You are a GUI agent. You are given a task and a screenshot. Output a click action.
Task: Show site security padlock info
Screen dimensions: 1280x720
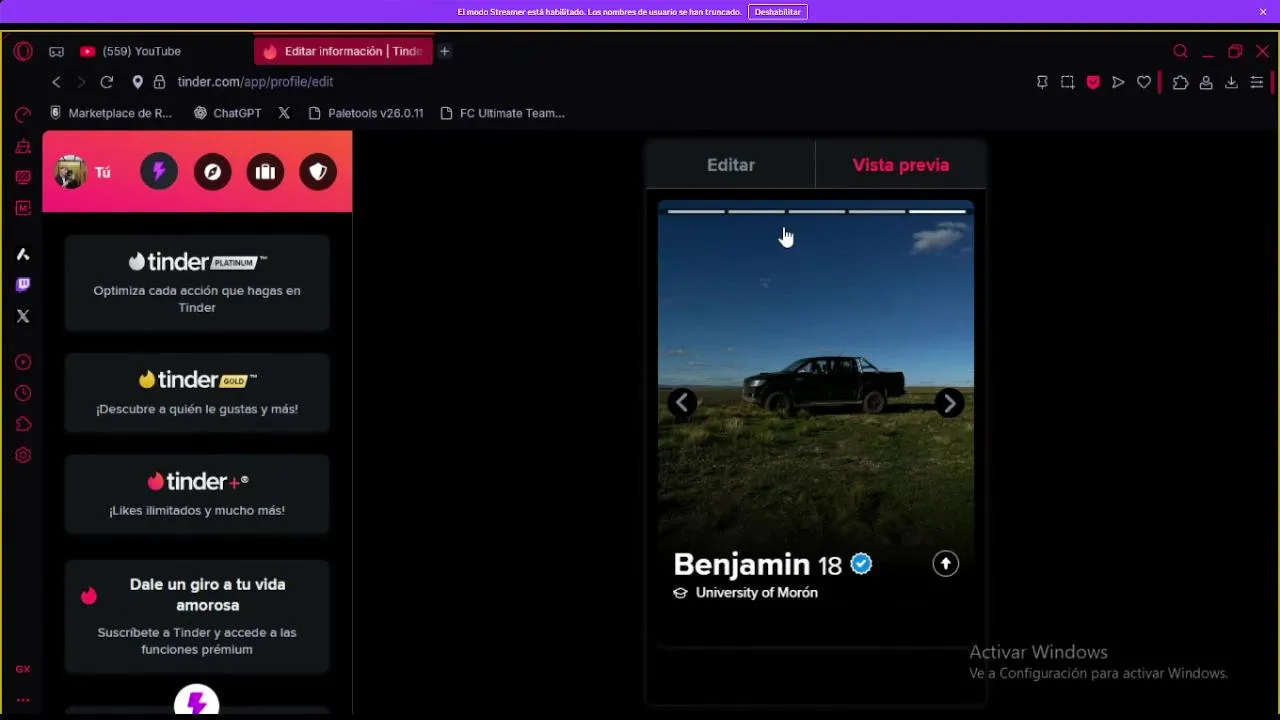pyautogui.click(x=159, y=82)
